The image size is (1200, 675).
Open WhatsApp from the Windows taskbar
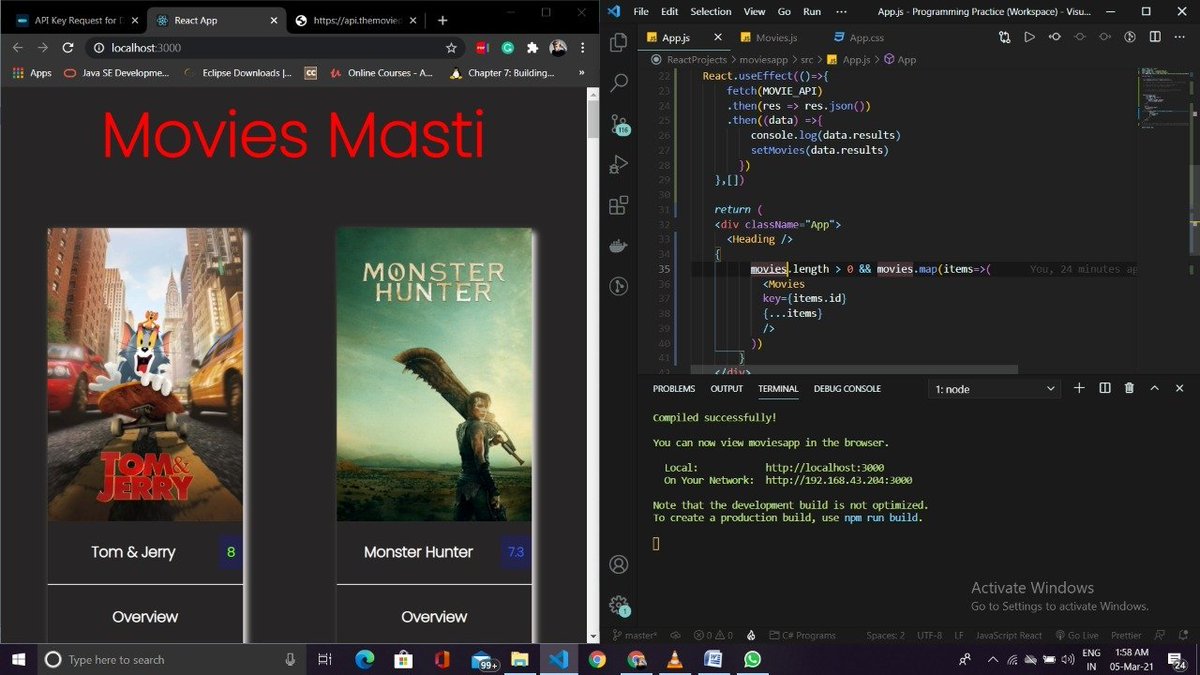[752, 660]
